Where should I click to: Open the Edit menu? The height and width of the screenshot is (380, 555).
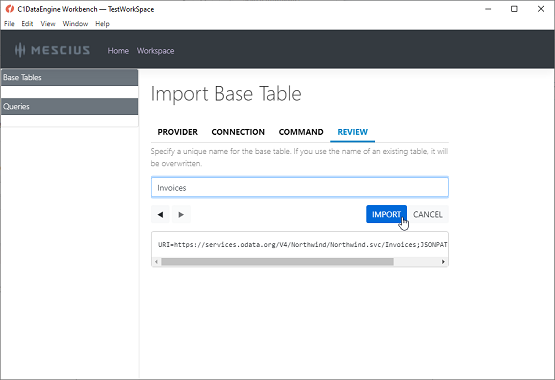[27, 24]
